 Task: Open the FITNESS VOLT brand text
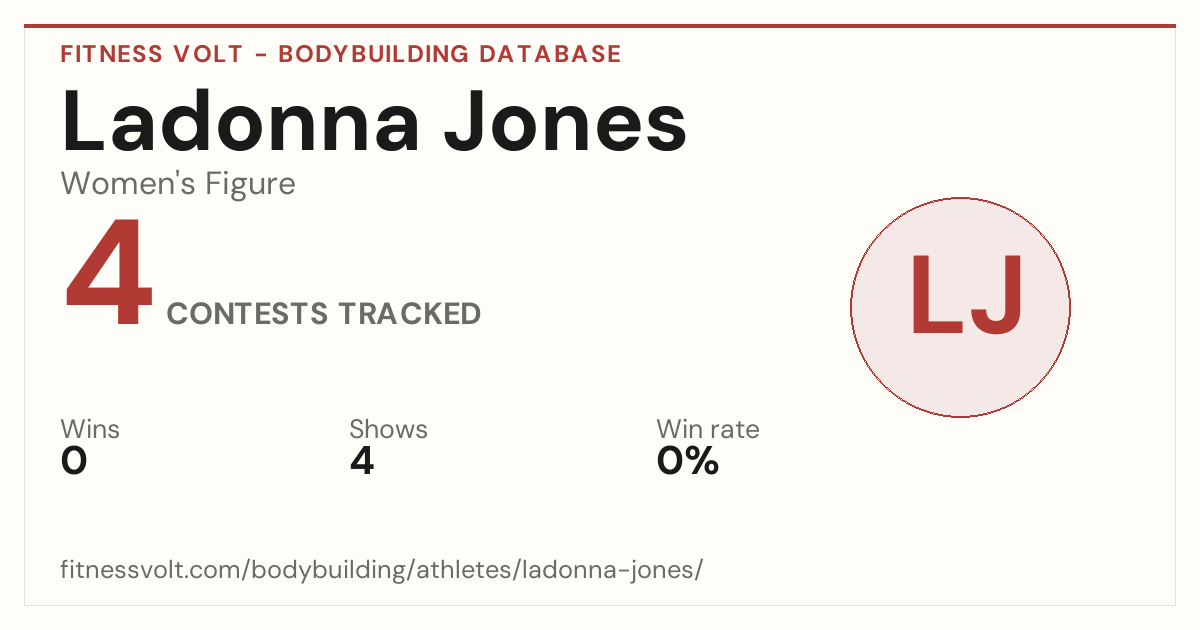tap(150, 54)
